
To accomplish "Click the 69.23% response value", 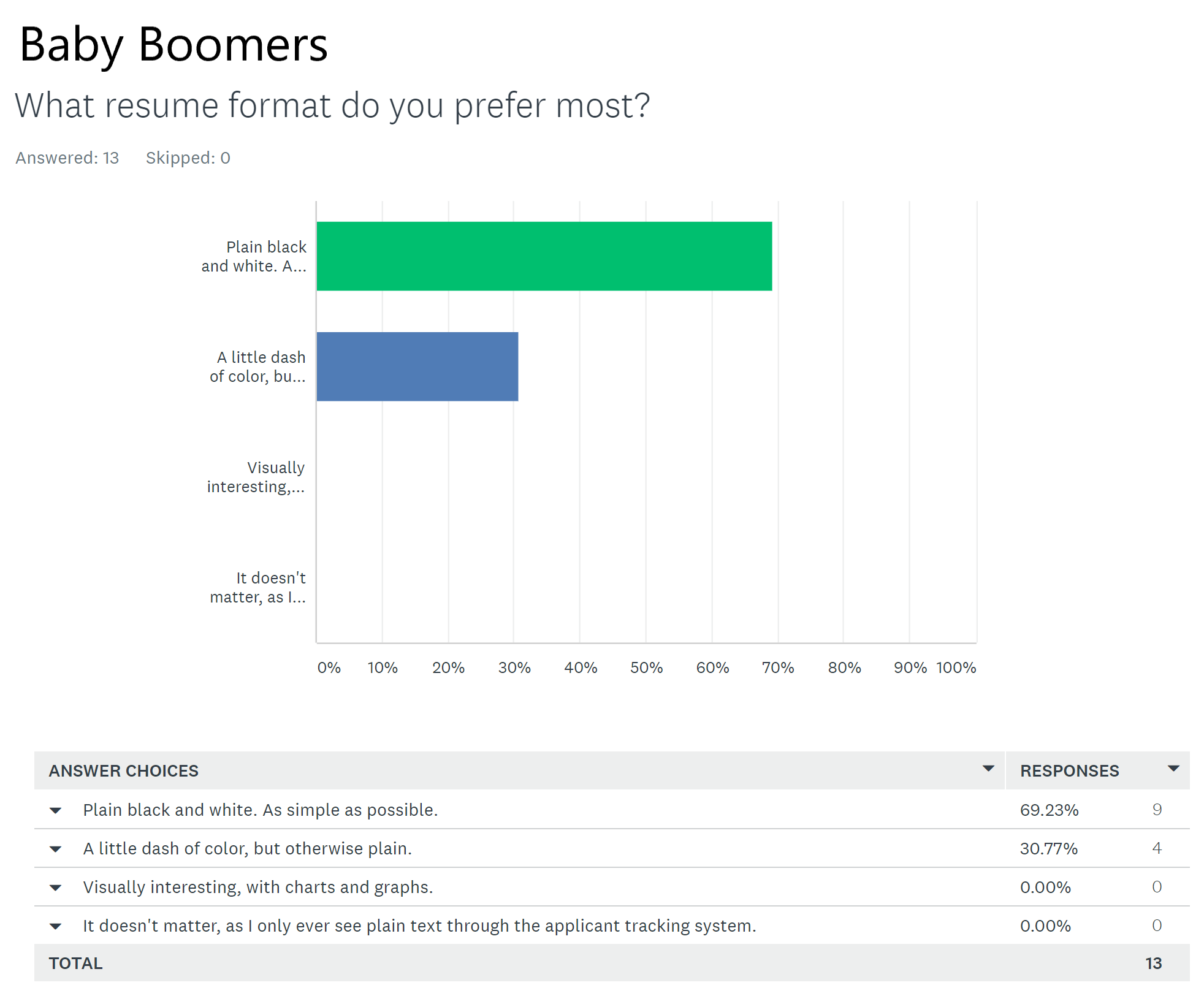I will pyautogui.click(x=1049, y=810).
